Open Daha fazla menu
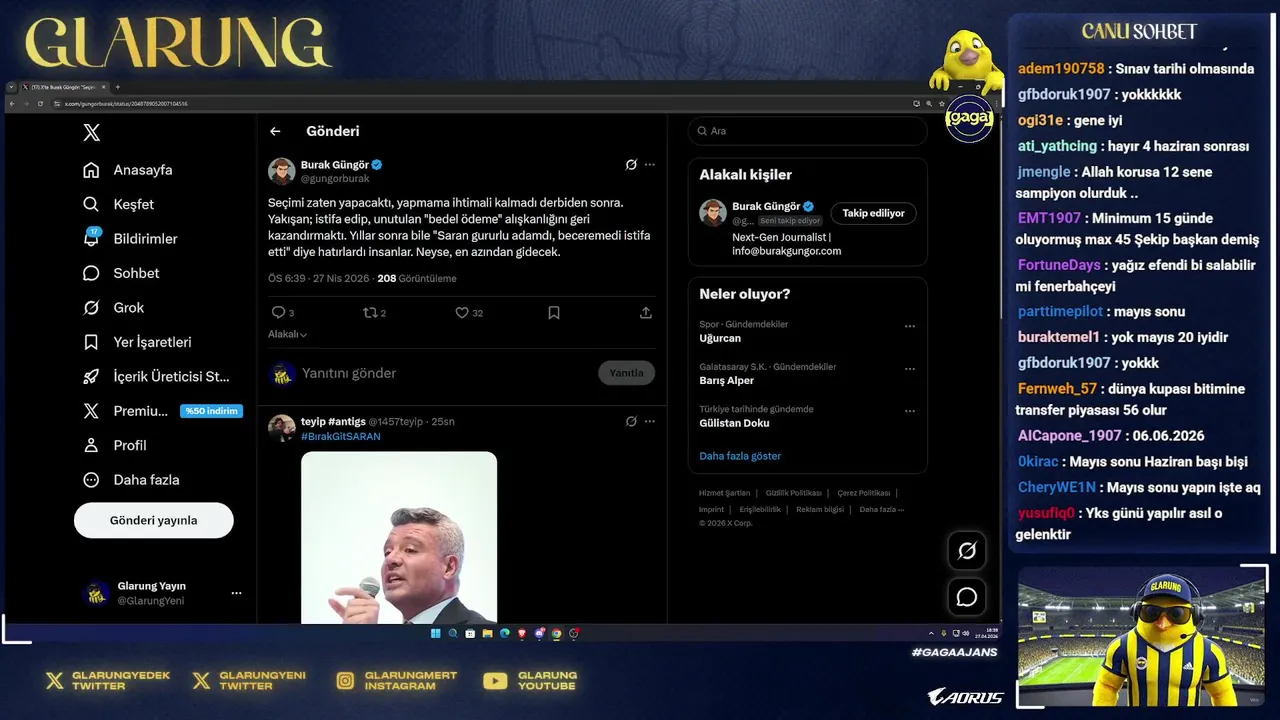Image resolution: width=1280 pixels, height=720 pixels. 131,480
